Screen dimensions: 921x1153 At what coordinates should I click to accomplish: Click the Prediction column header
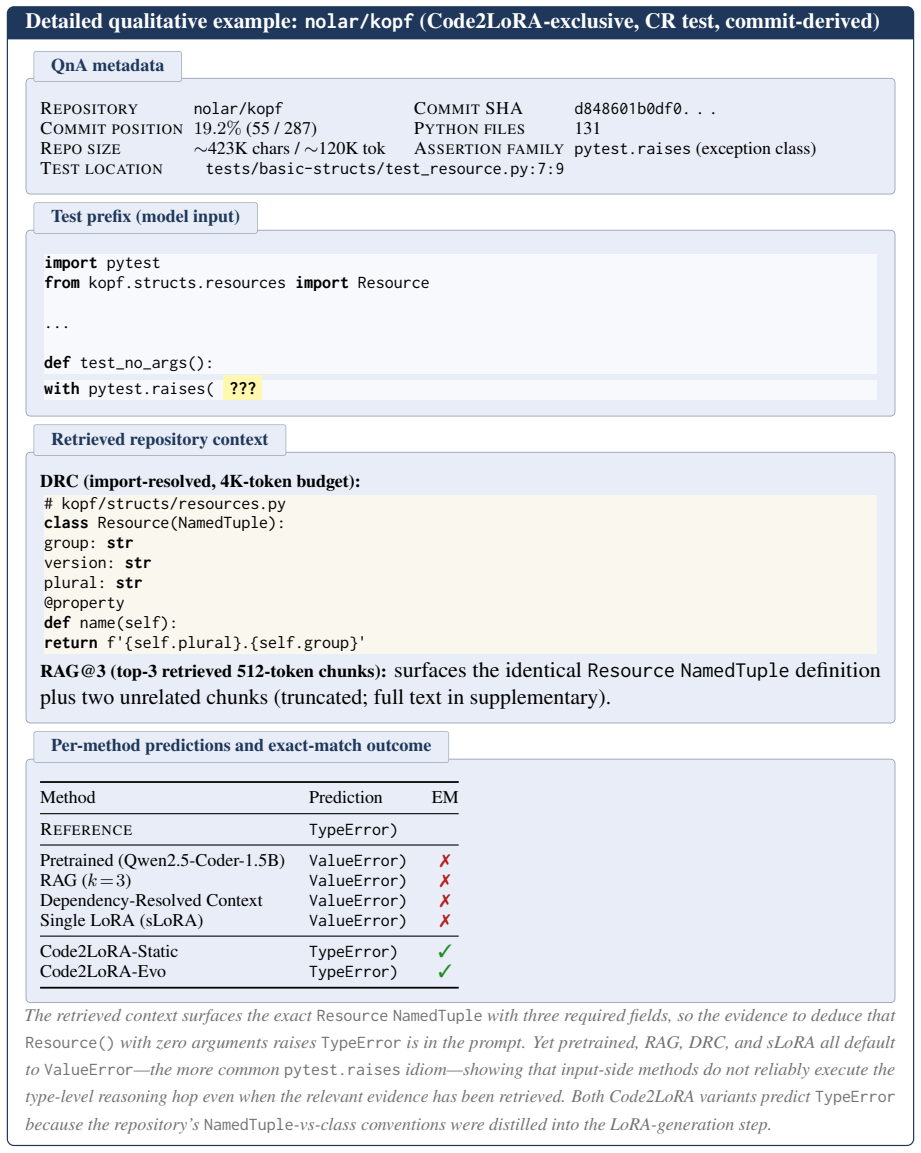point(346,797)
